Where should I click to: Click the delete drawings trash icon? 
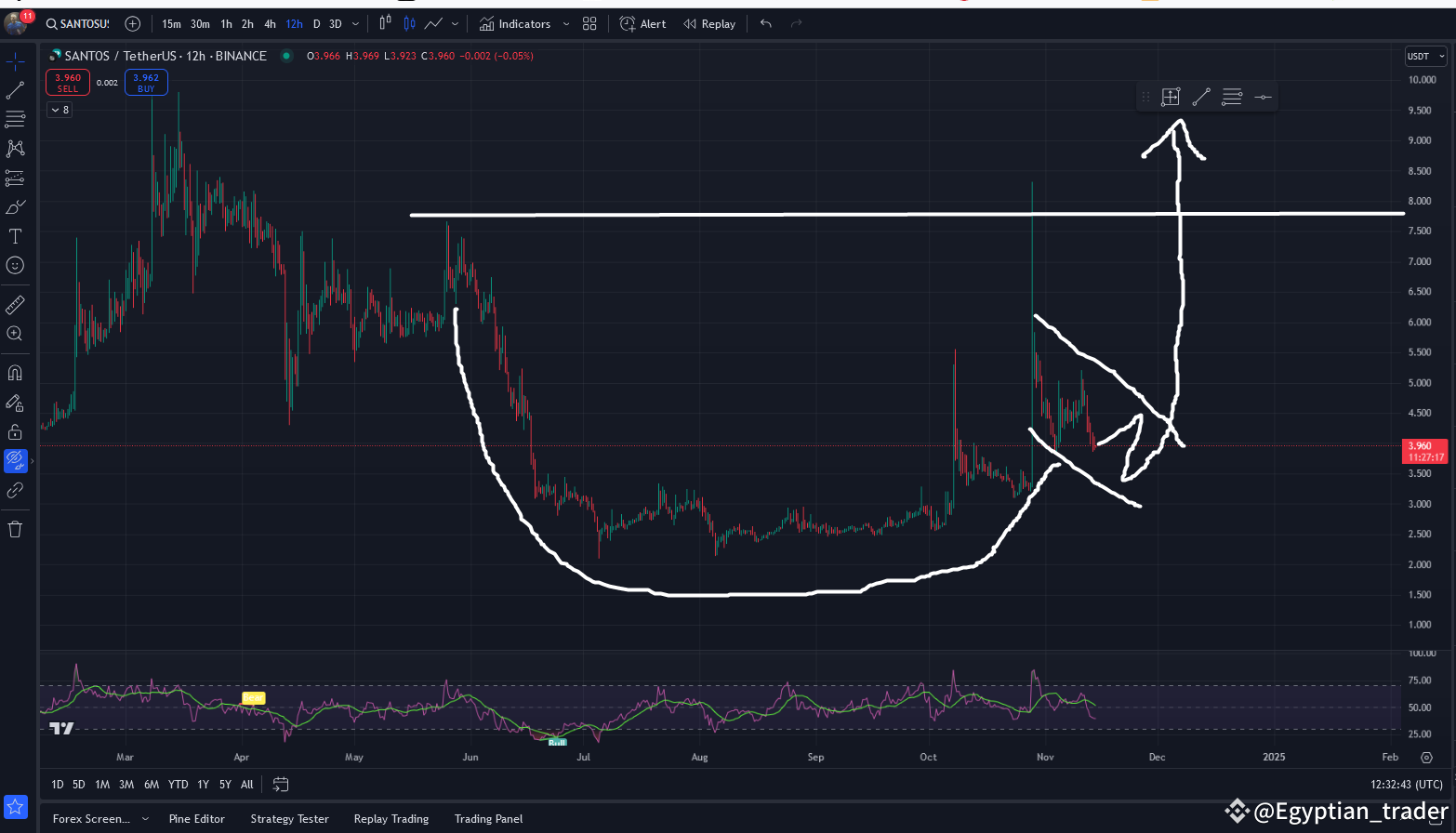coord(15,528)
